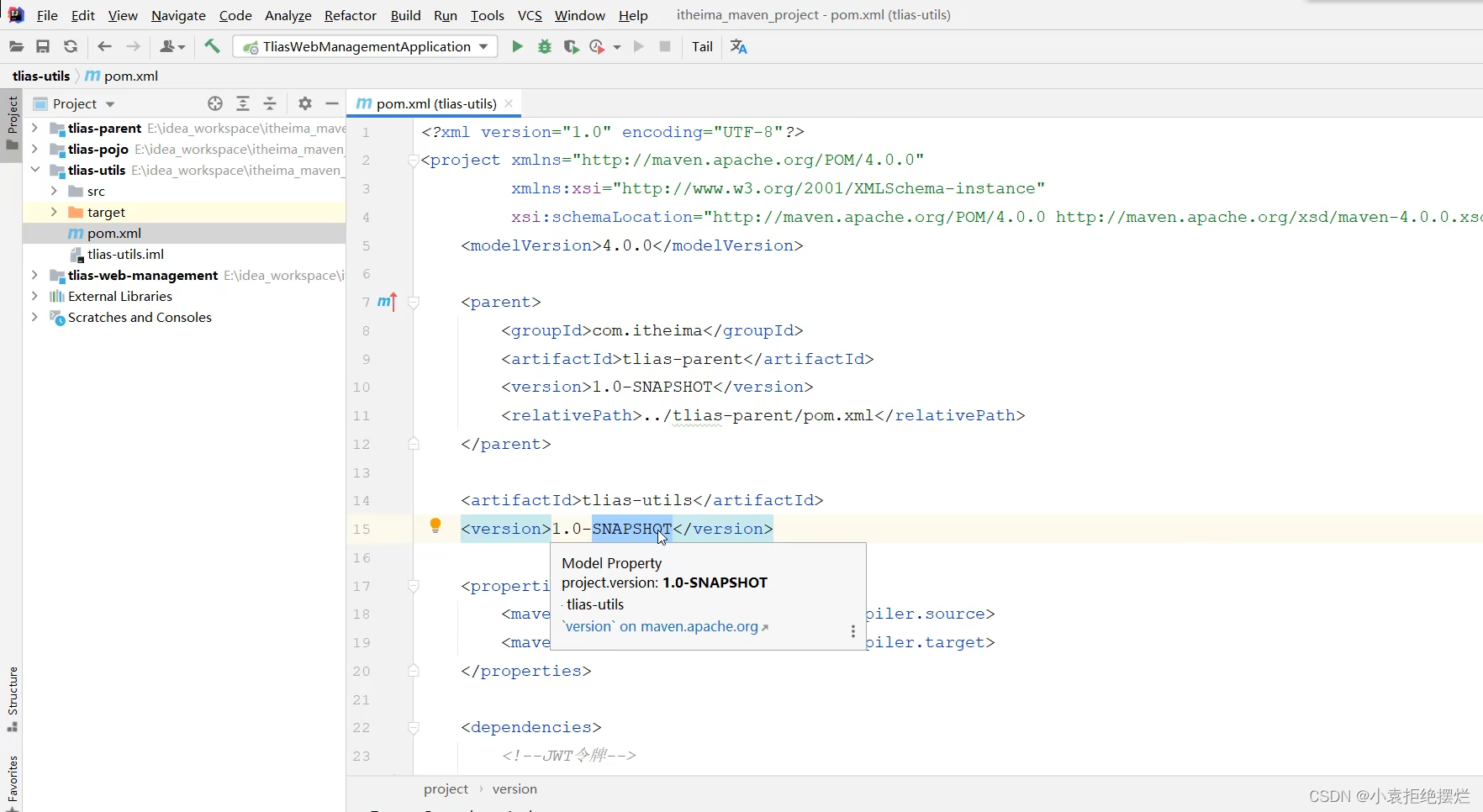Expand Scratches and Consoles node

click(34, 317)
